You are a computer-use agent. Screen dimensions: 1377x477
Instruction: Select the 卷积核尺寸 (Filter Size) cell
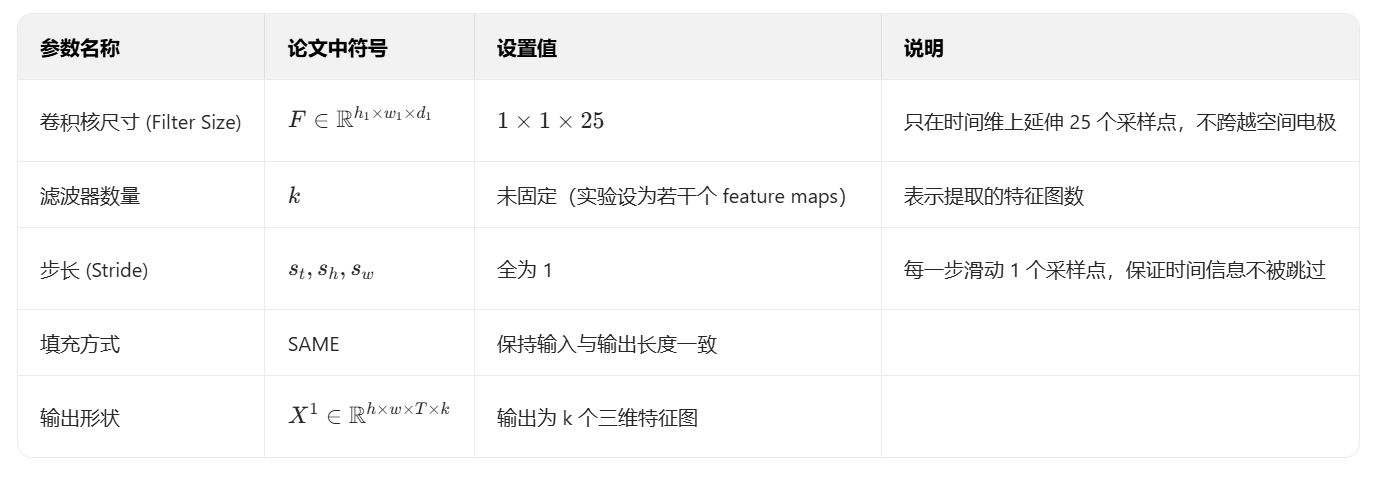pos(140,122)
